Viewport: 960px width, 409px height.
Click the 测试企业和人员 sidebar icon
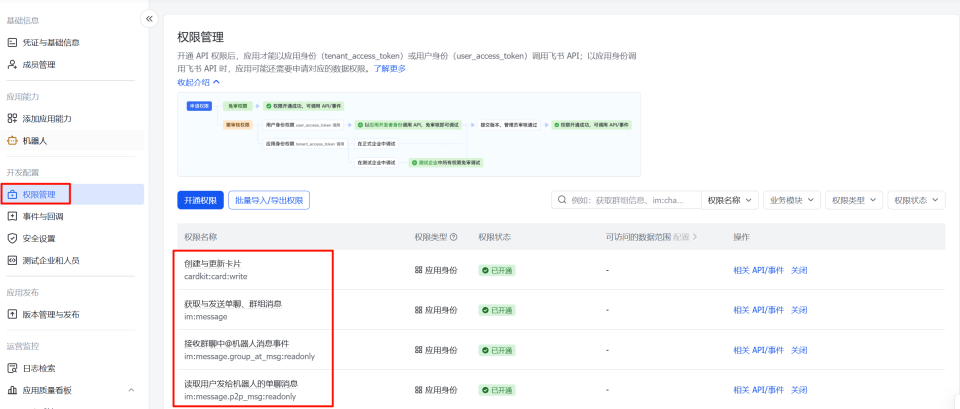coord(12,260)
